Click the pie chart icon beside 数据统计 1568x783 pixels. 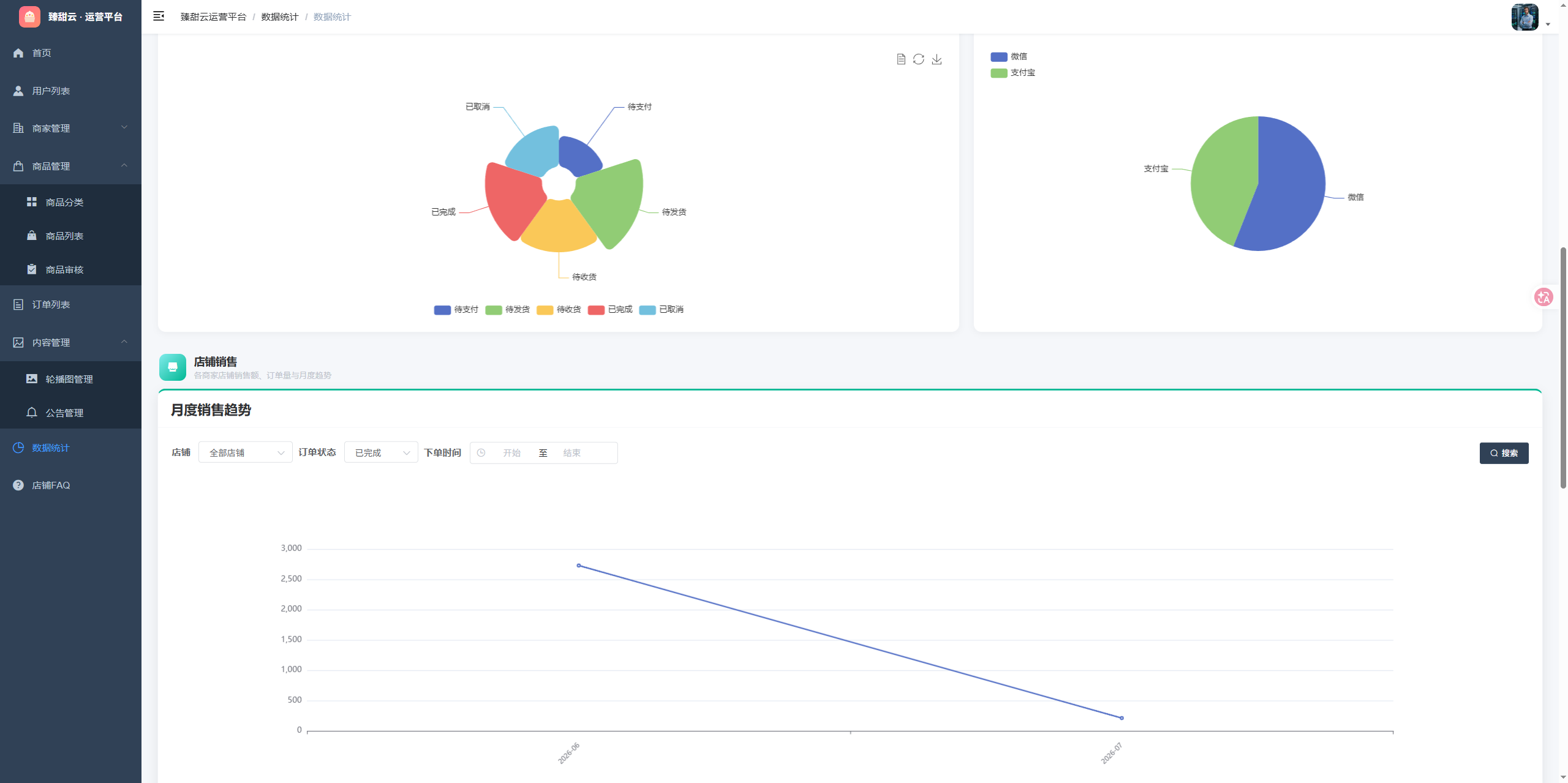tap(18, 448)
